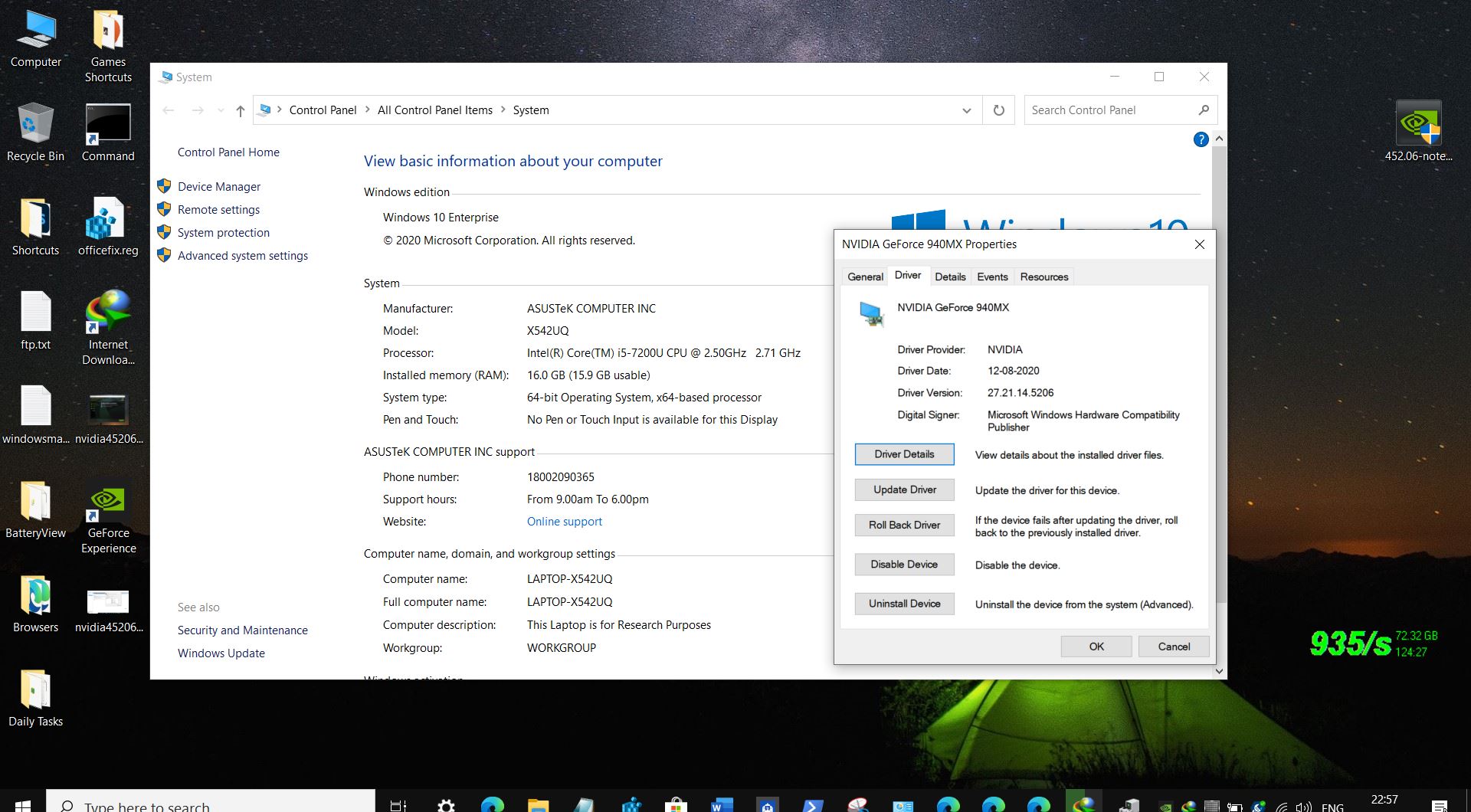Switch to the Details tab
Screen dimensions: 1471x812
(950, 277)
